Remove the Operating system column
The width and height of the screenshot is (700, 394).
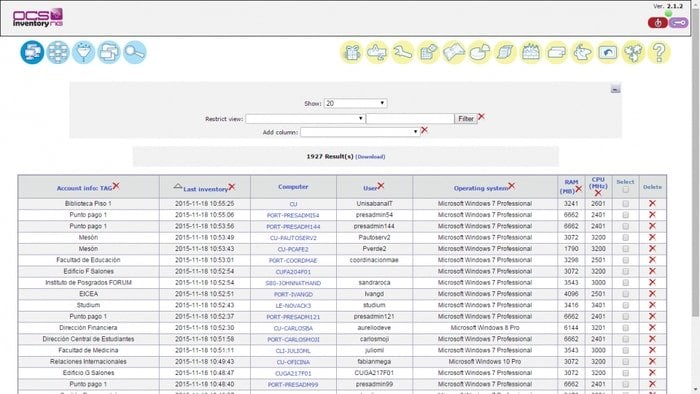[512, 186]
